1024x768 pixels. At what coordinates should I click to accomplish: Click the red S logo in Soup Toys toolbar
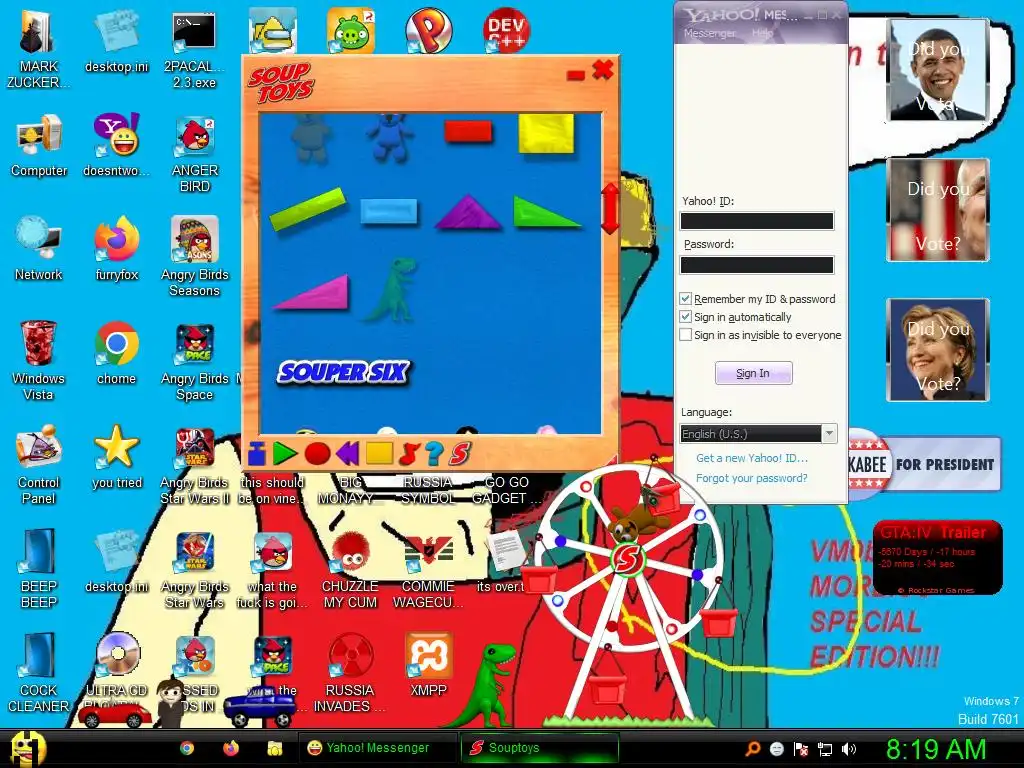click(460, 453)
